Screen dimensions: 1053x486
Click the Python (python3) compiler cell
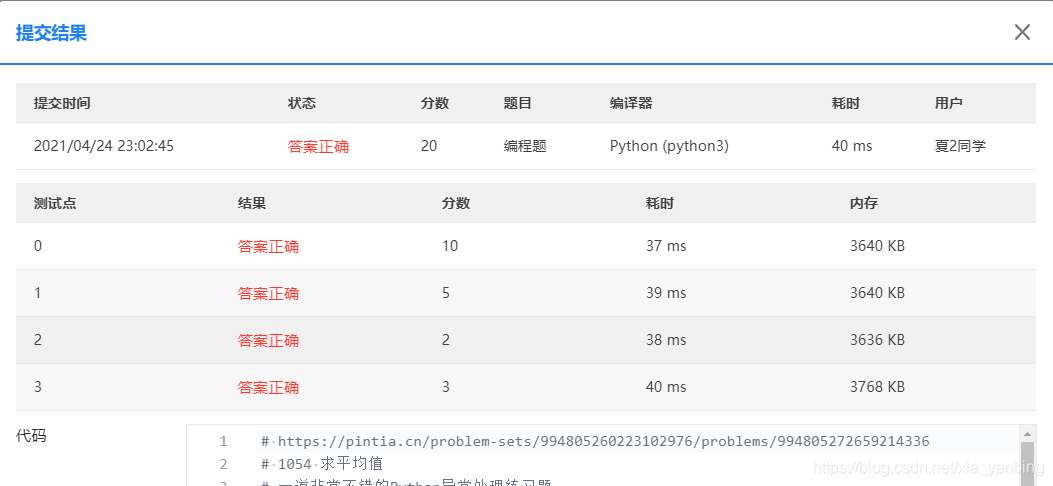(669, 146)
